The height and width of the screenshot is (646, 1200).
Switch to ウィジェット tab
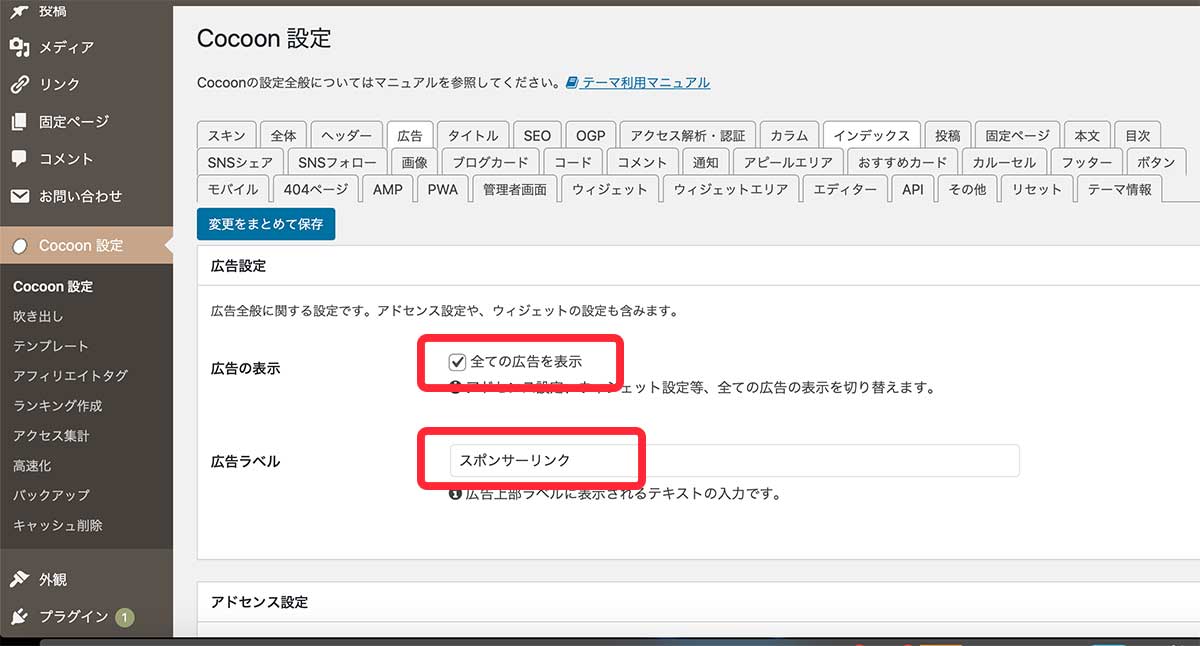[609, 189]
